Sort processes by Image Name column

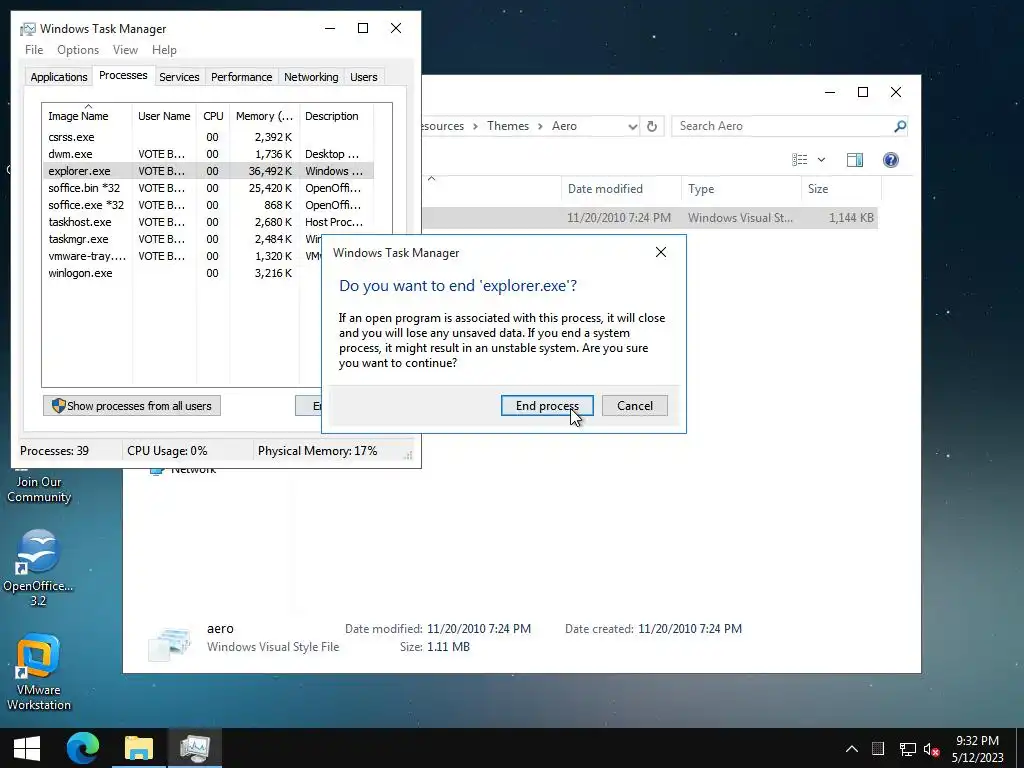pos(87,116)
